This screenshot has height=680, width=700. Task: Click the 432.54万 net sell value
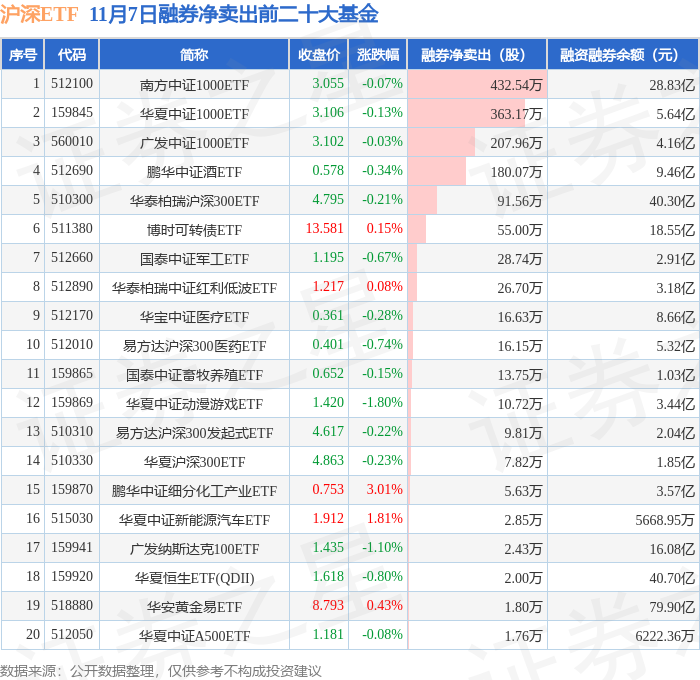(516, 85)
